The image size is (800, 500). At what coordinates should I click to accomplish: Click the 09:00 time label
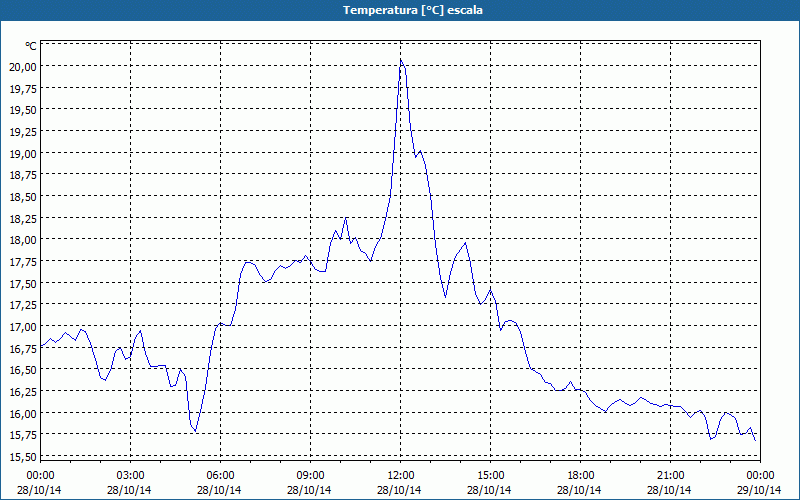pyautogui.click(x=310, y=475)
